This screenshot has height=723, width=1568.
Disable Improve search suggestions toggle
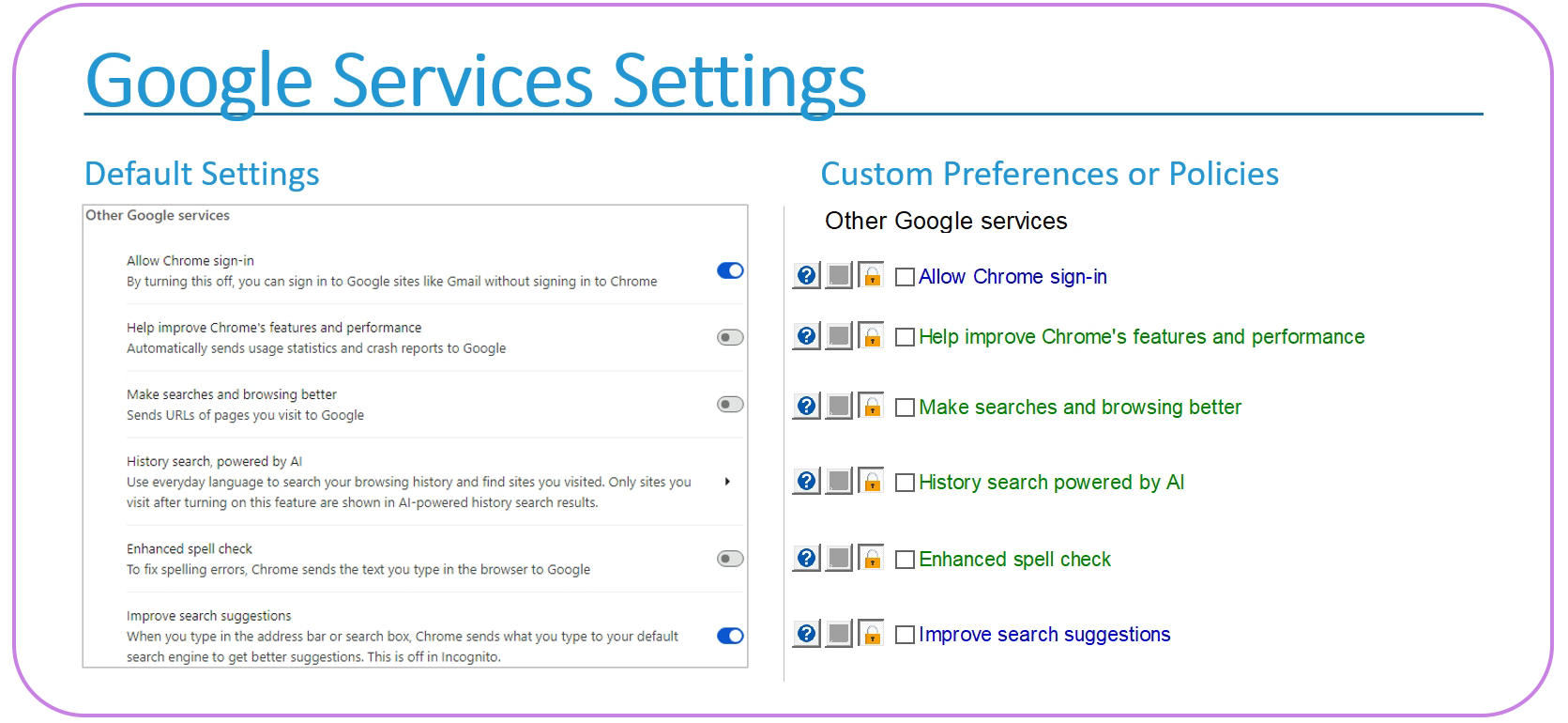click(x=730, y=636)
